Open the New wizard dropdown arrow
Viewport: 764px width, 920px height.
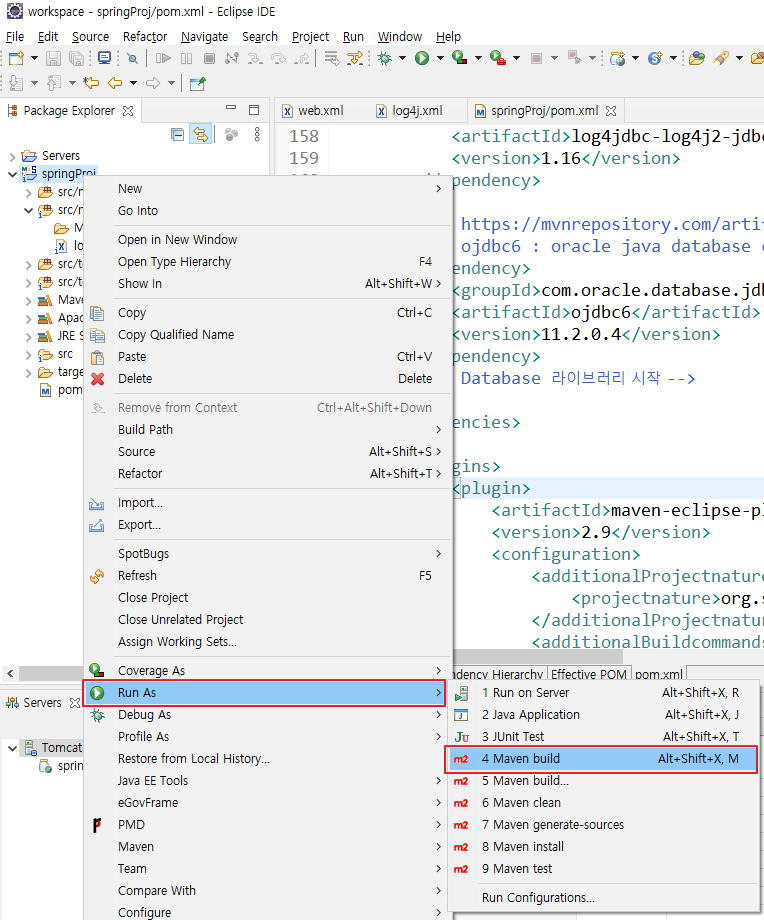click(34, 58)
